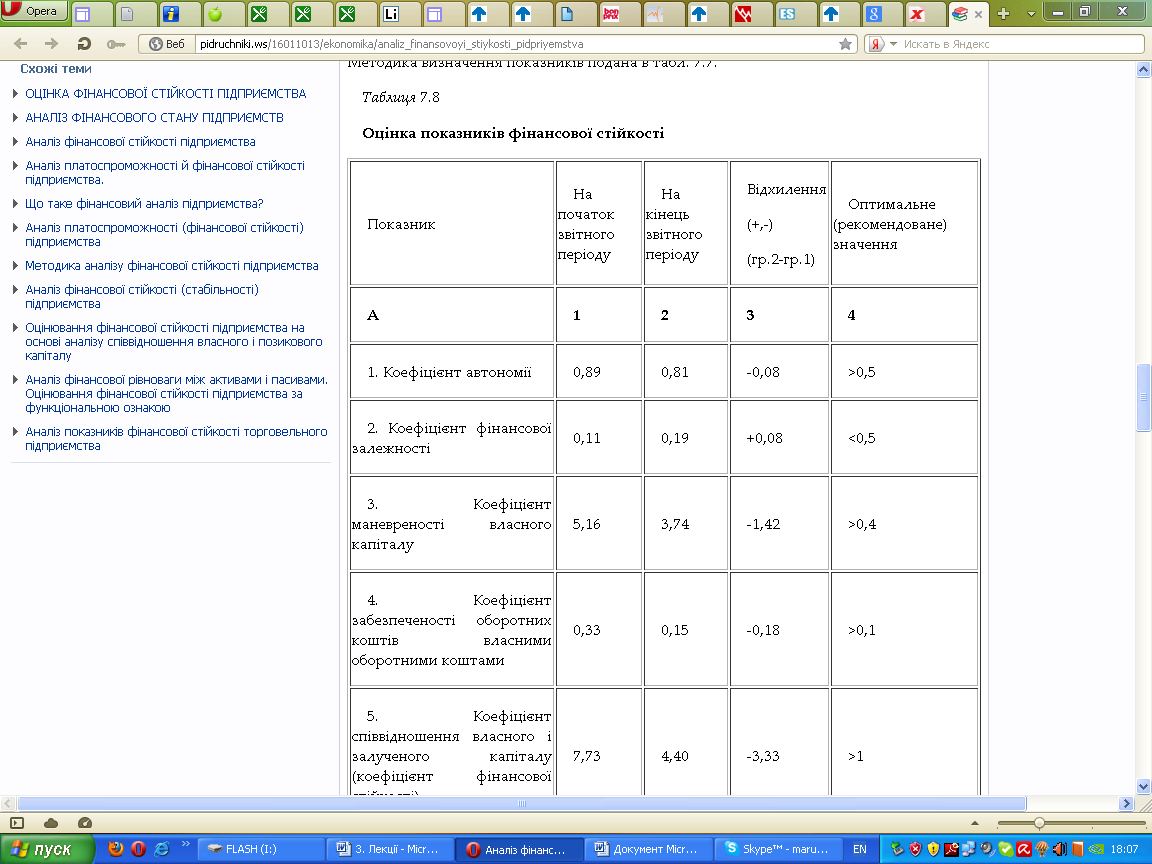The image size is (1152, 864).
Task: Open the green checkmark tray icon
Action: (1005, 849)
